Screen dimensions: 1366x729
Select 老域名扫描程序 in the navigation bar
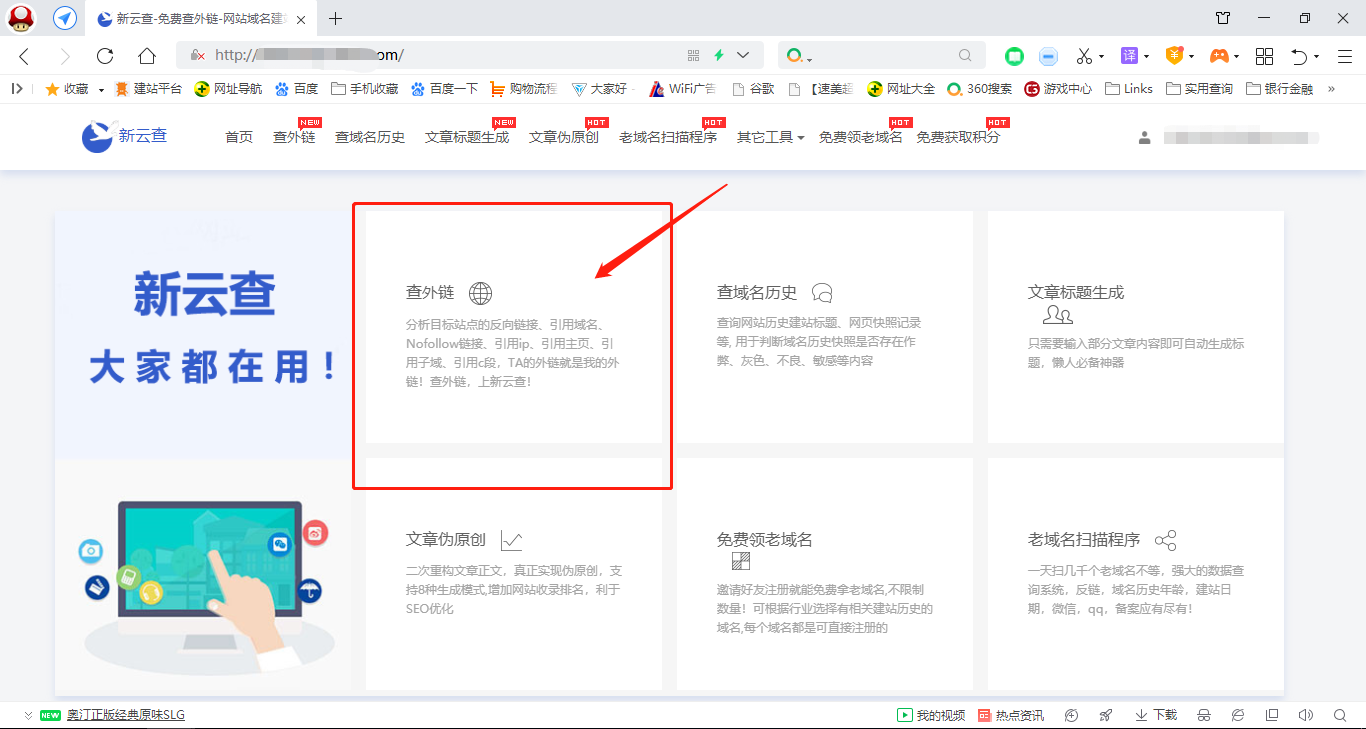tap(668, 137)
